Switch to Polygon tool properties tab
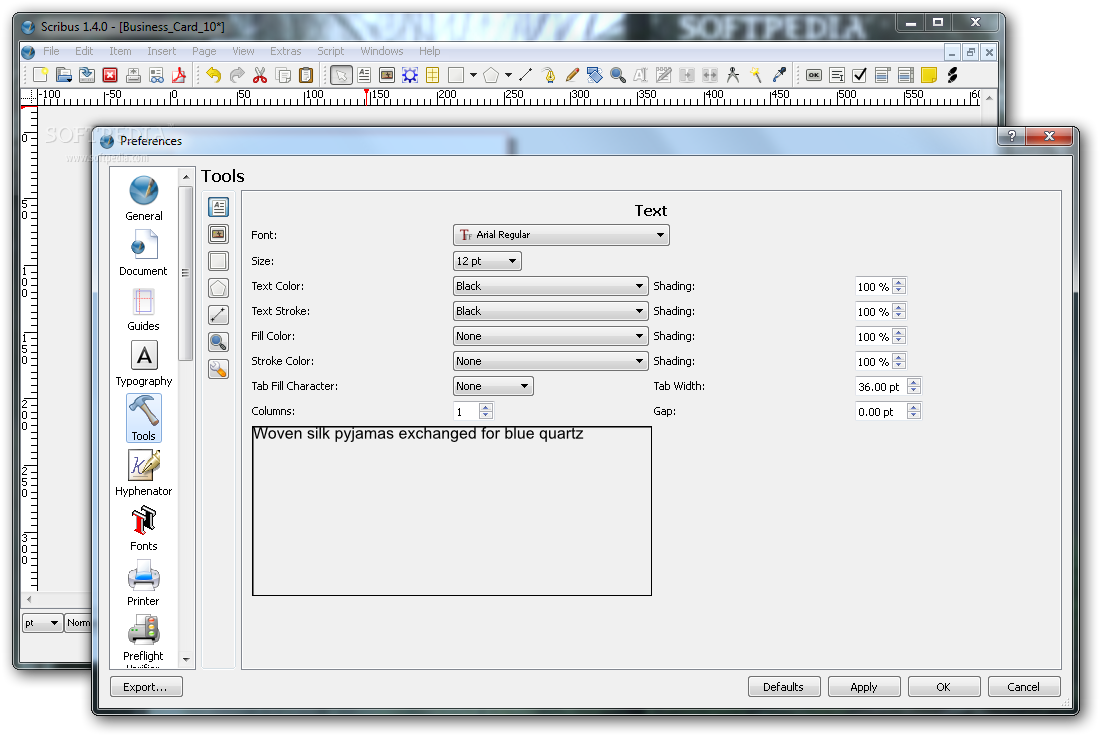 click(218, 288)
